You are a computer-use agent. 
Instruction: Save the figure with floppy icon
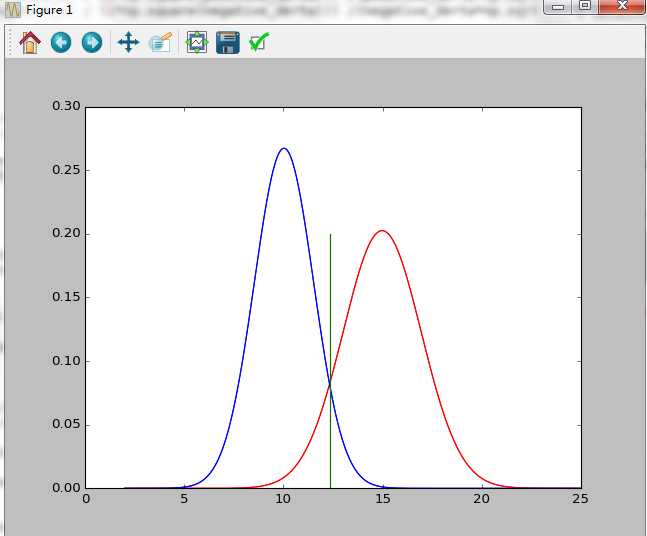[228, 42]
